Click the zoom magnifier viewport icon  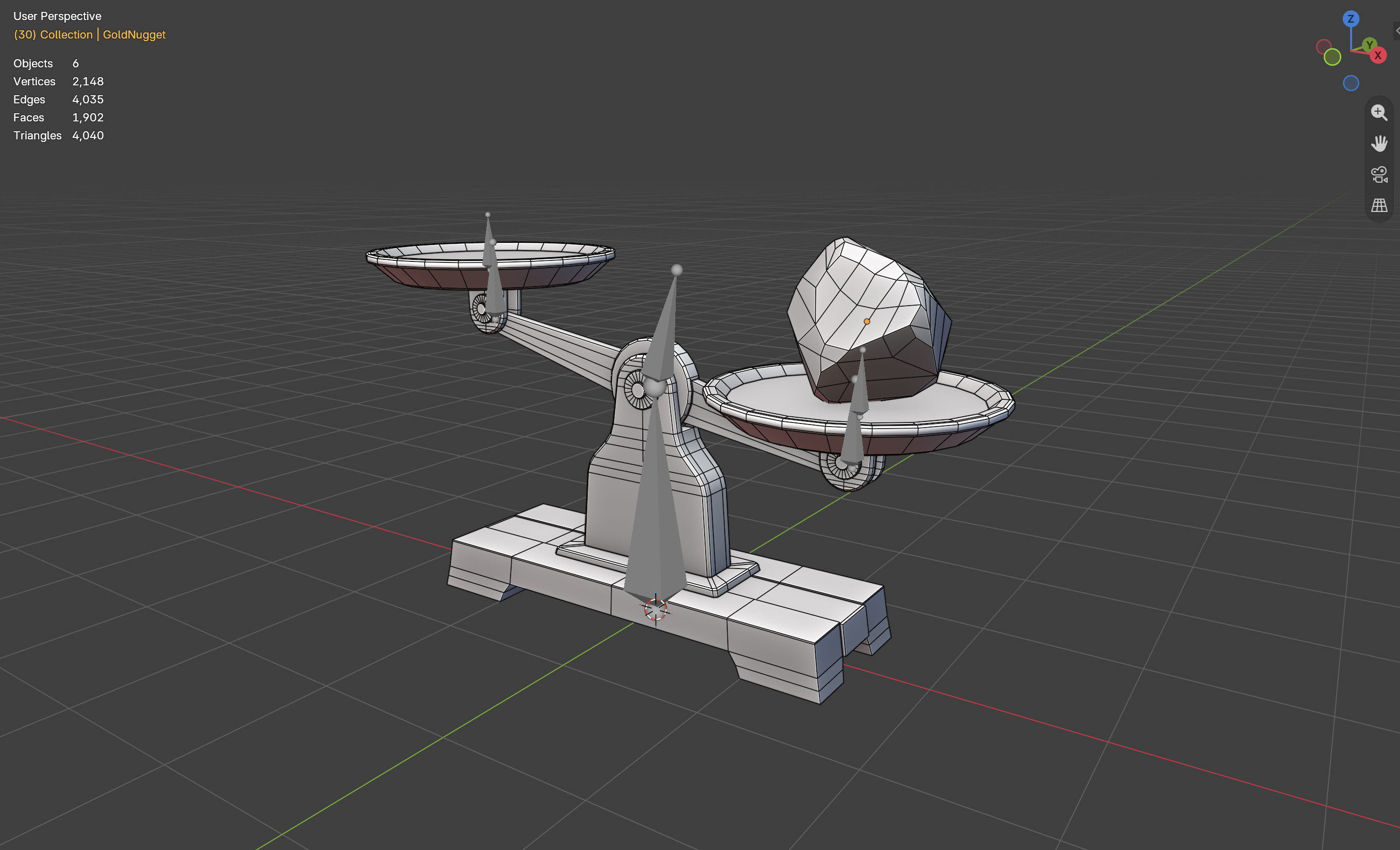(1379, 113)
